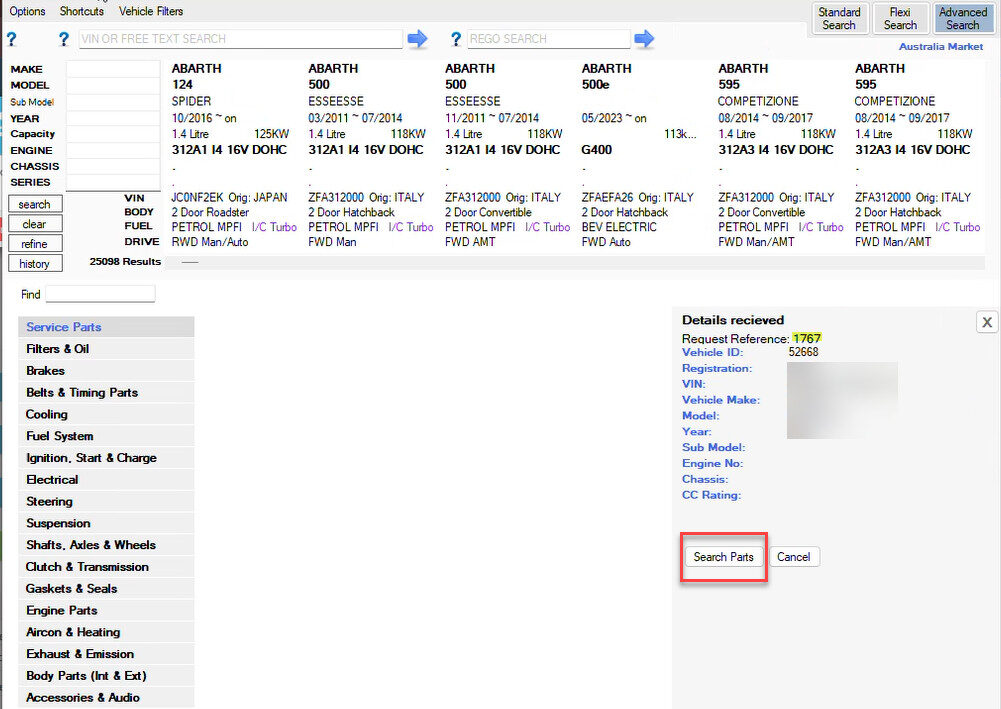Screen dimensions: 1001x709
Task: Switch to Flexi Search
Action: click(900, 19)
